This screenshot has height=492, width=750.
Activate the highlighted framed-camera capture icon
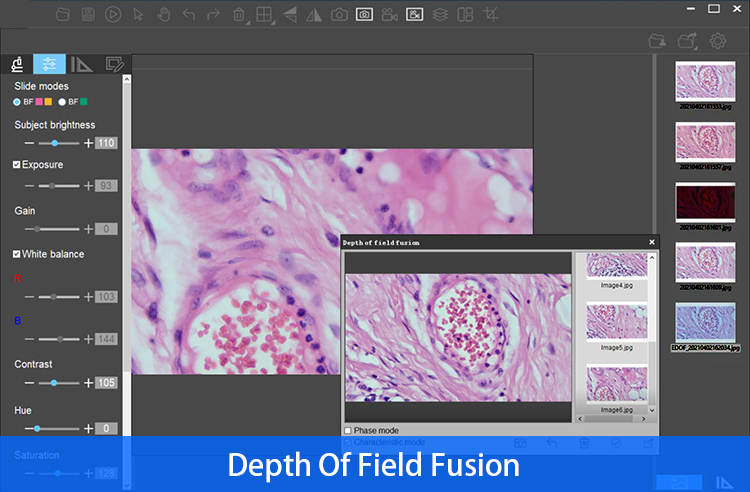(364, 14)
